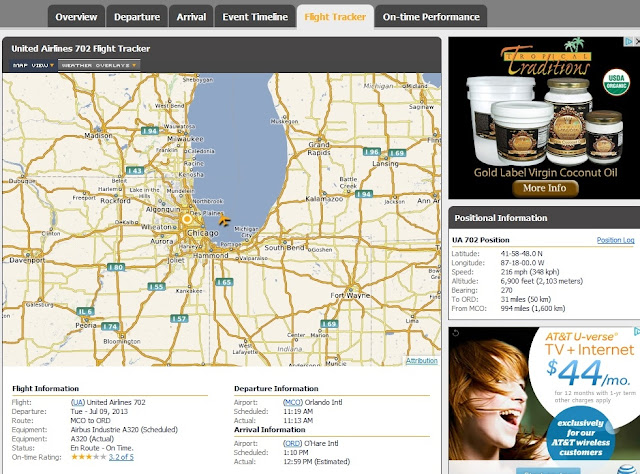The image size is (640, 474).
Task: Click the Rockford map label
Action: click(x=116, y=201)
